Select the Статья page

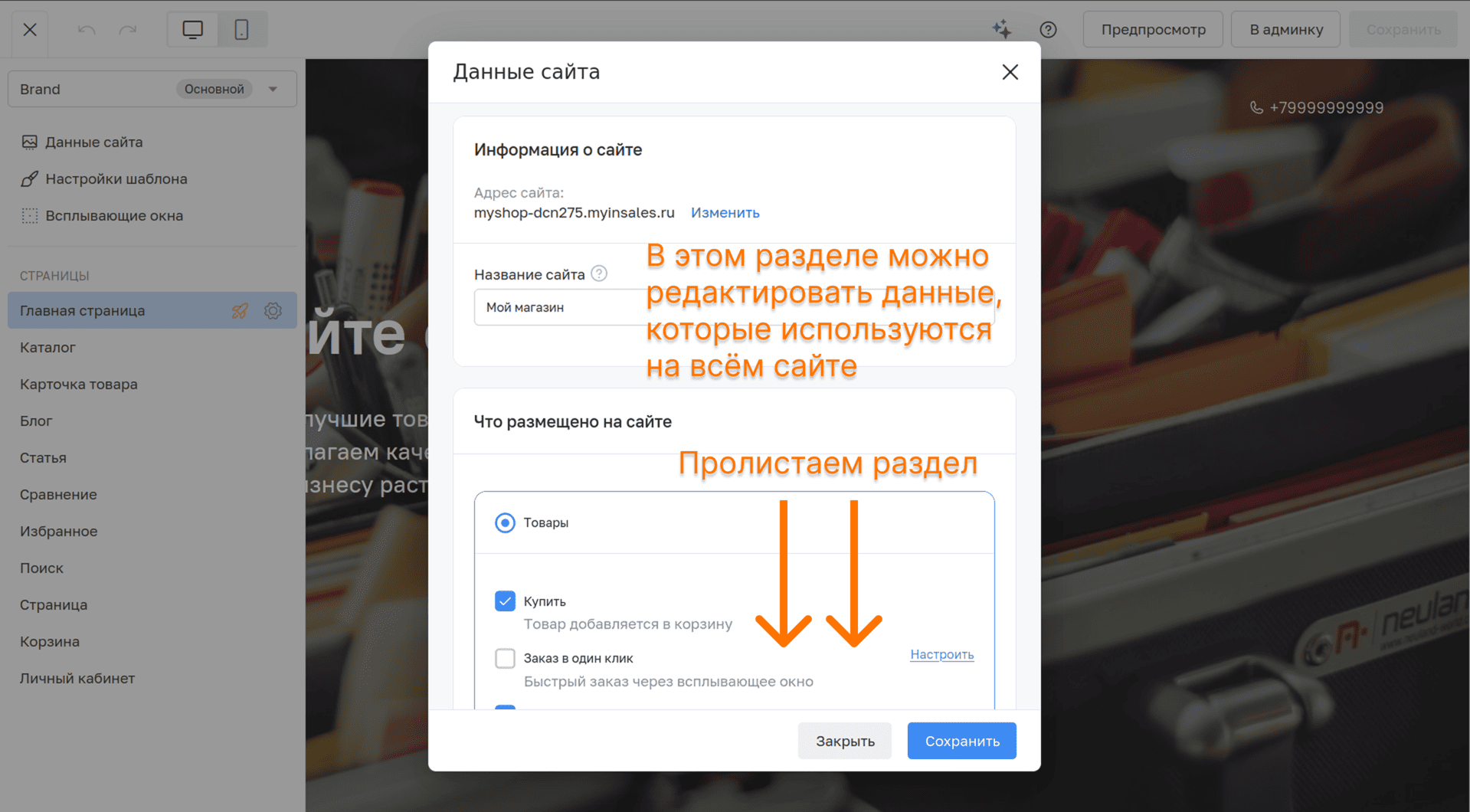click(x=152, y=457)
